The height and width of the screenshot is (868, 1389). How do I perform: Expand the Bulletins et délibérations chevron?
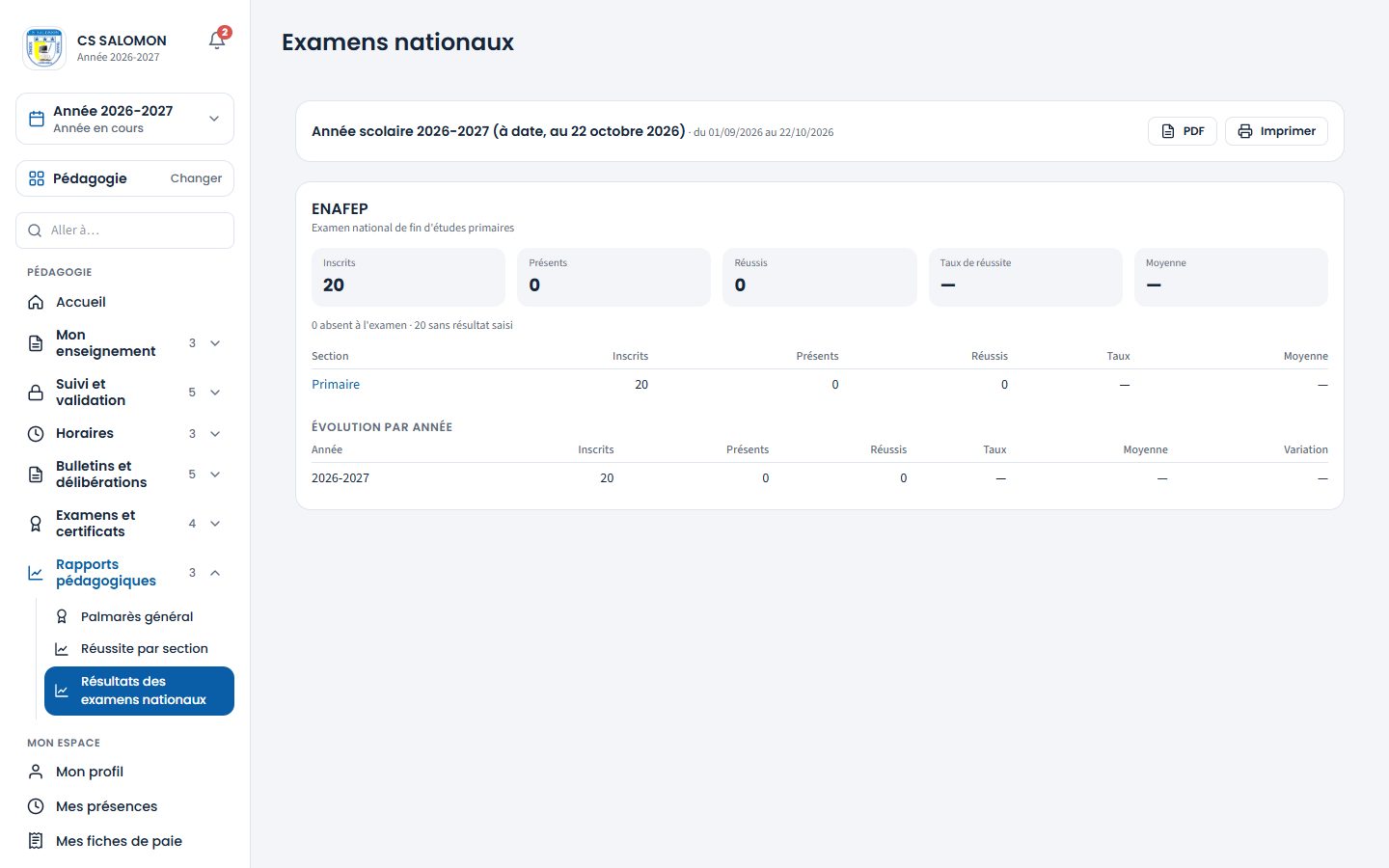tap(215, 475)
